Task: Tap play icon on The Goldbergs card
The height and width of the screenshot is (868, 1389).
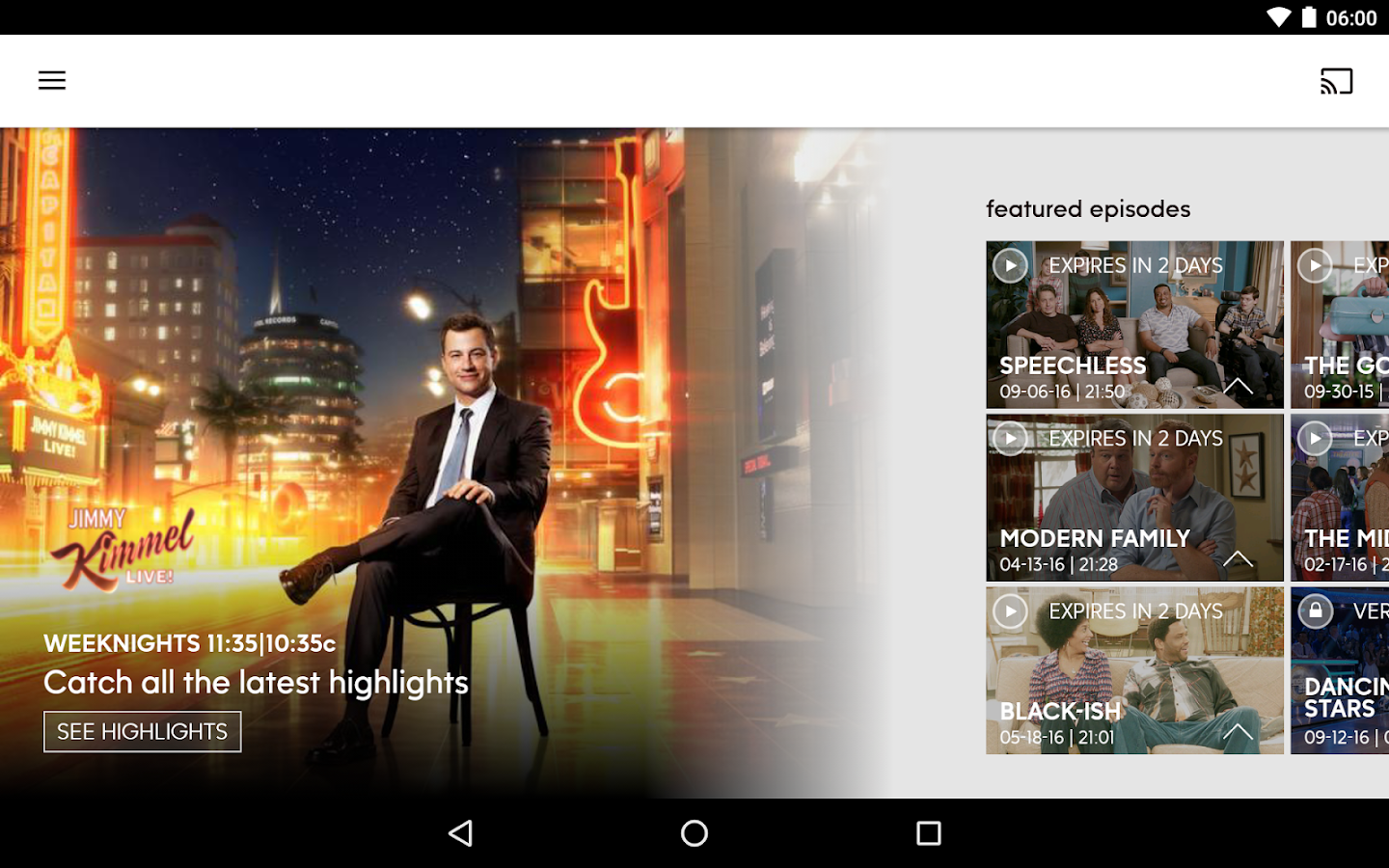Action: (x=1315, y=265)
